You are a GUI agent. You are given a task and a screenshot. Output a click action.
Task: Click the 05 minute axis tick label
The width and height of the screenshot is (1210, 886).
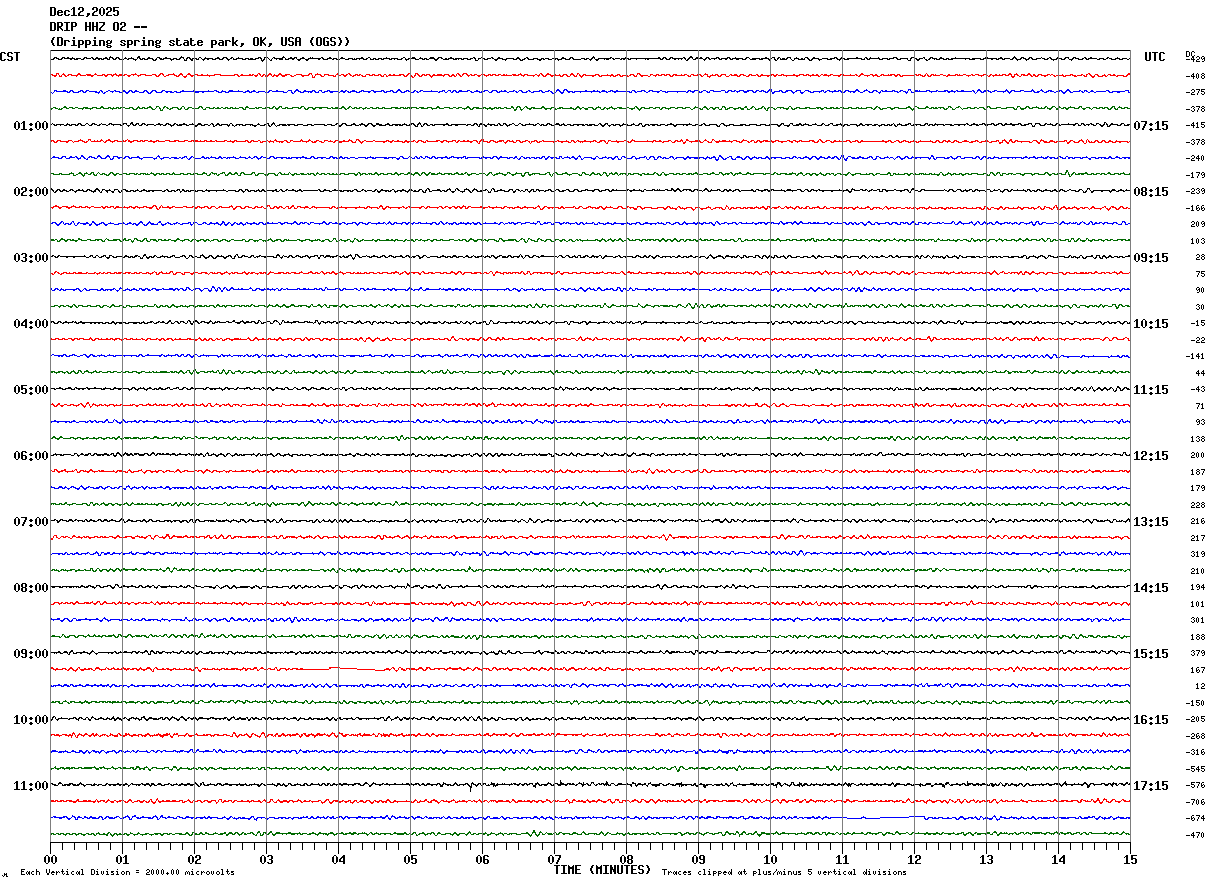[410, 859]
